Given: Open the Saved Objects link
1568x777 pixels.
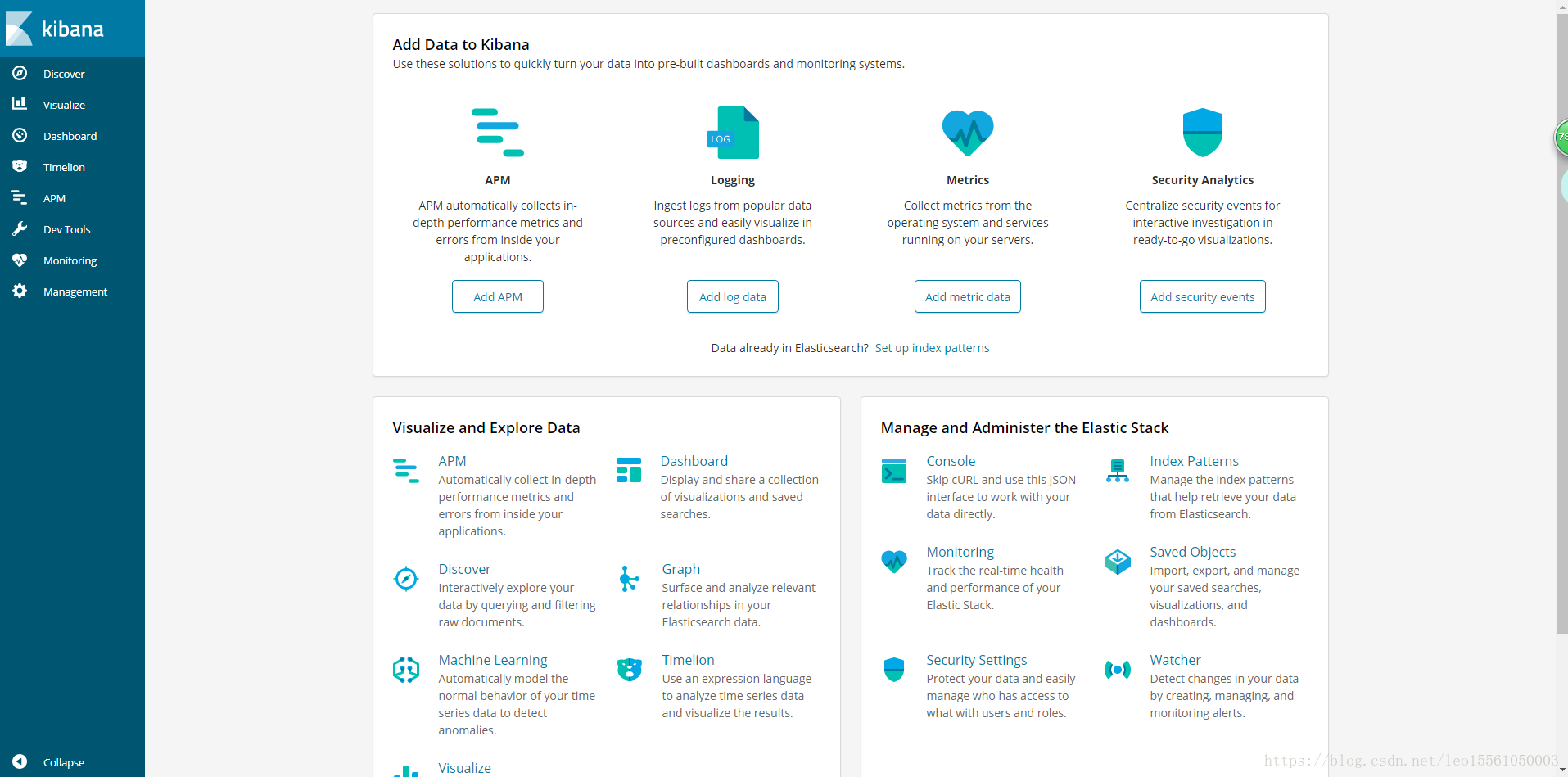Looking at the screenshot, I should (x=1192, y=552).
